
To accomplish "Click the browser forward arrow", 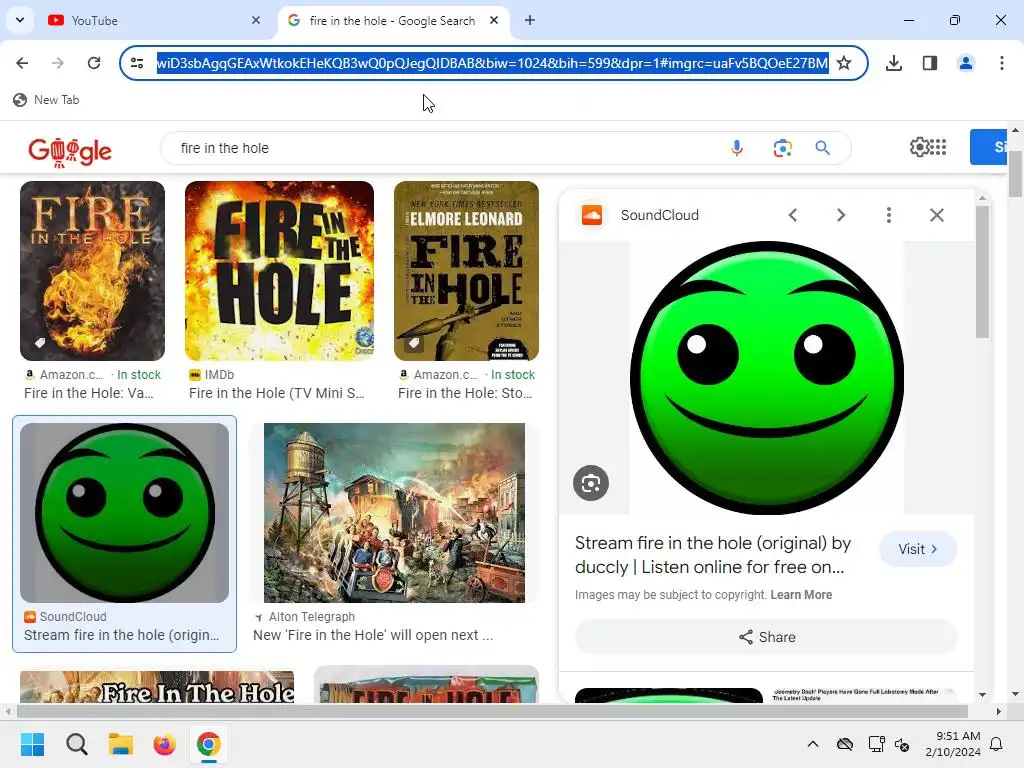I will click(57, 63).
